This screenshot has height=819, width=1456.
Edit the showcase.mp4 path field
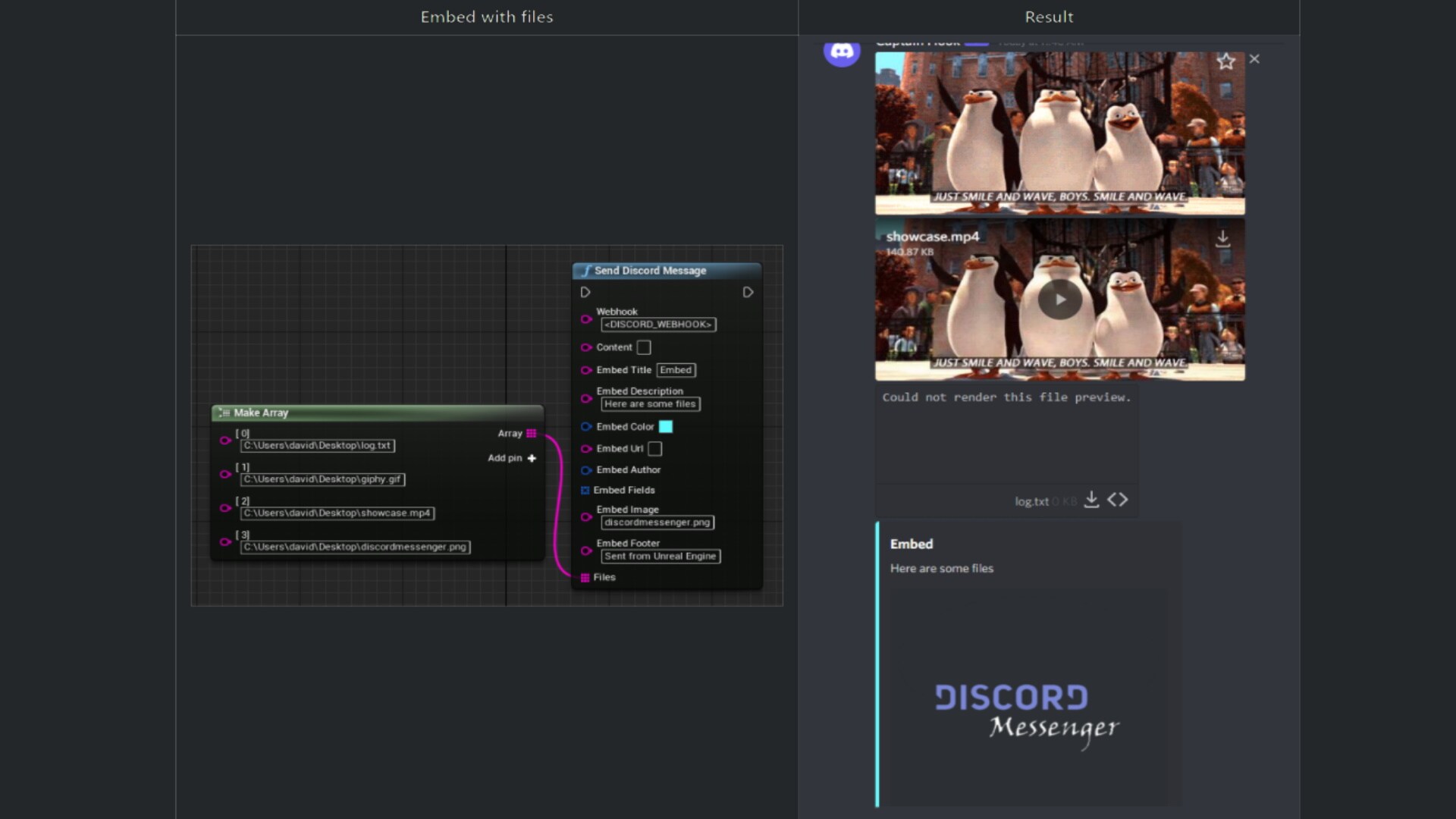click(x=337, y=513)
